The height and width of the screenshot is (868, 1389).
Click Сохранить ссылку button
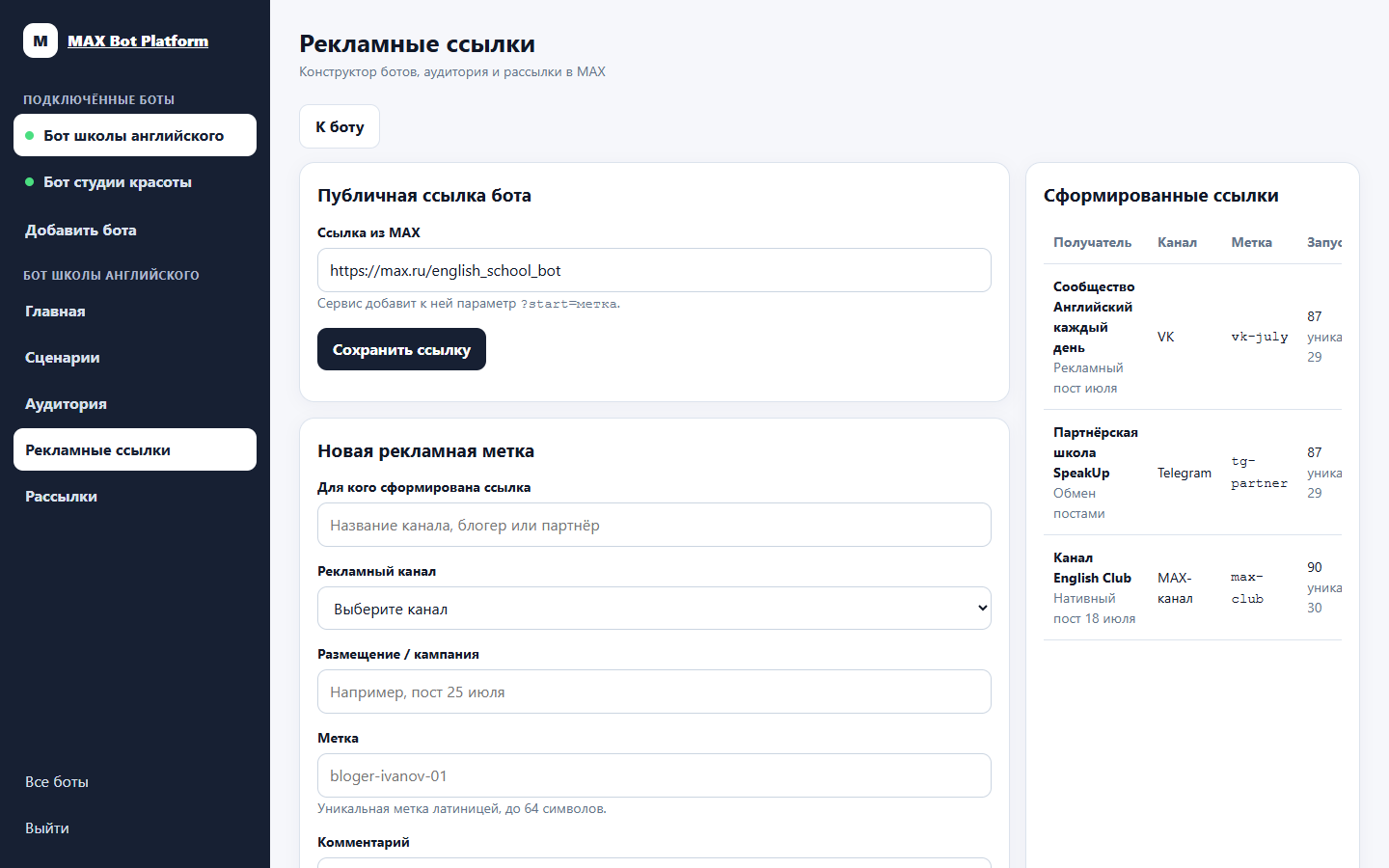(401, 349)
